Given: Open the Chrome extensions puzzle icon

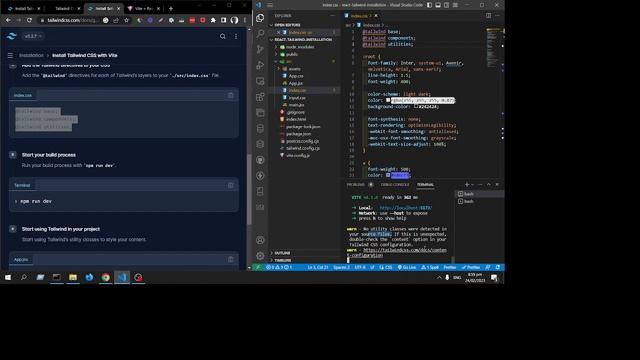Looking at the screenshot, I should point(213,20).
